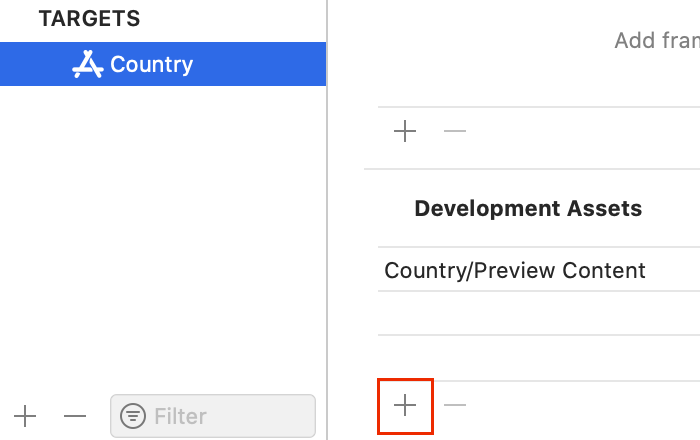Remove framework using the upper minus
Image resolution: width=700 pixels, height=440 pixels.
coord(455,131)
